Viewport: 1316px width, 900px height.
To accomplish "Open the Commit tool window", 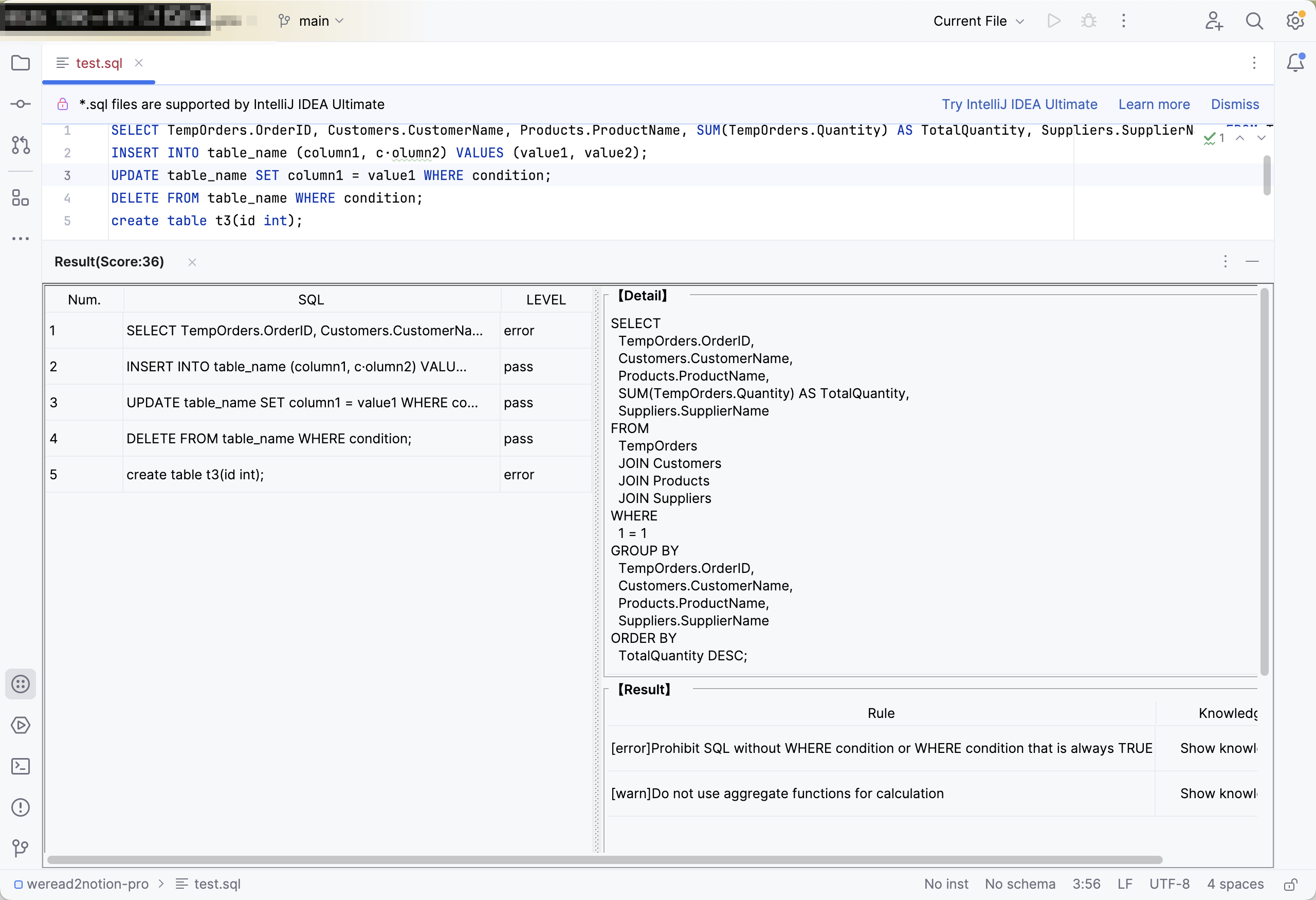I will coord(21,104).
